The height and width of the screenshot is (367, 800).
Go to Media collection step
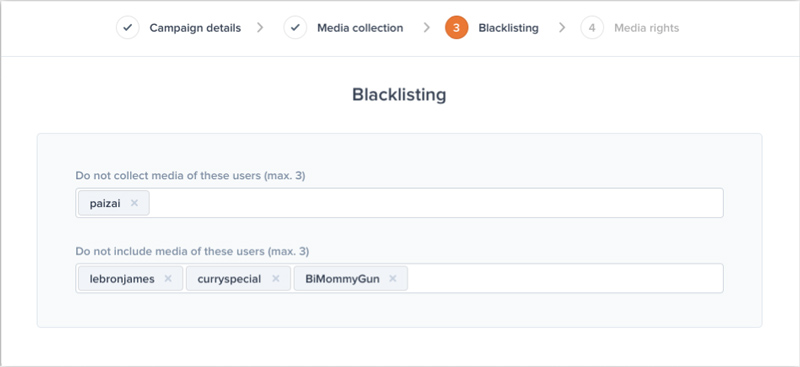pyautogui.click(x=360, y=28)
